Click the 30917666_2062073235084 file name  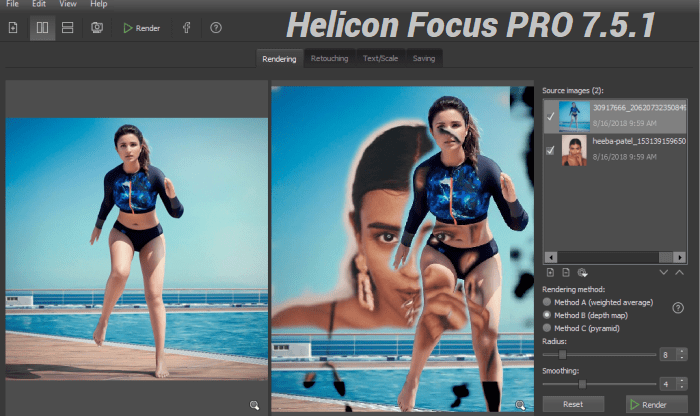click(639, 108)
